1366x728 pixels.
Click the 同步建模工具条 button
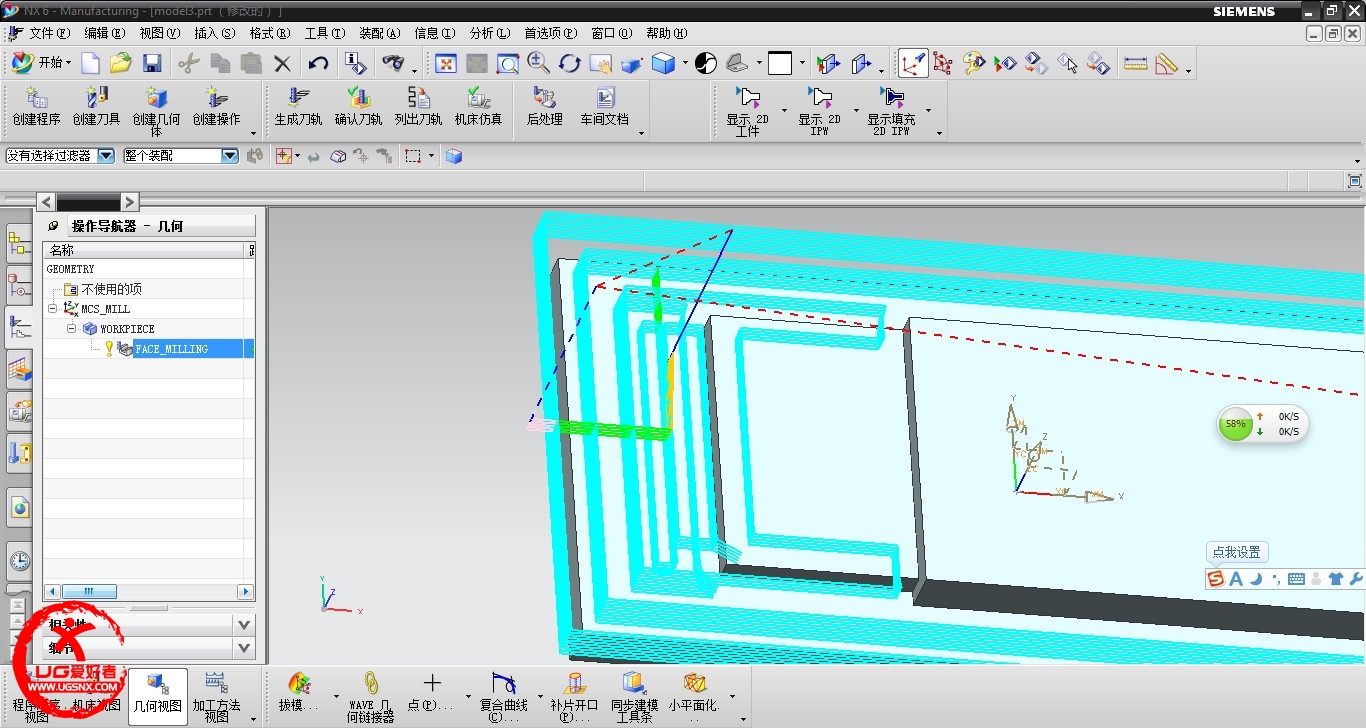click(x=634, y=696)
